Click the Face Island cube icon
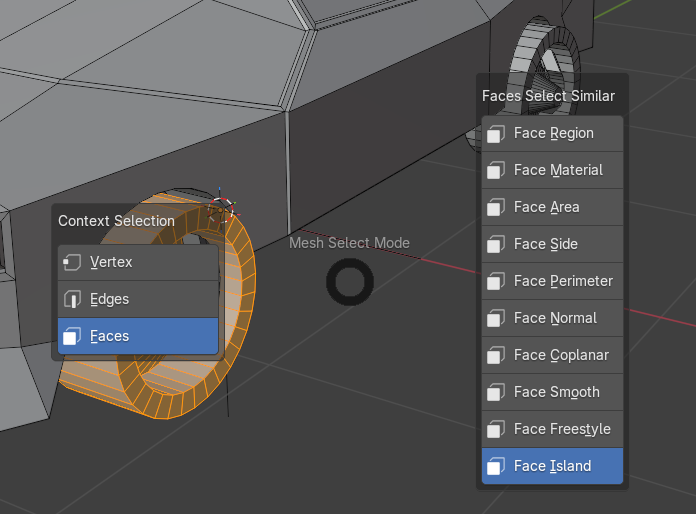 click(496, 467)
